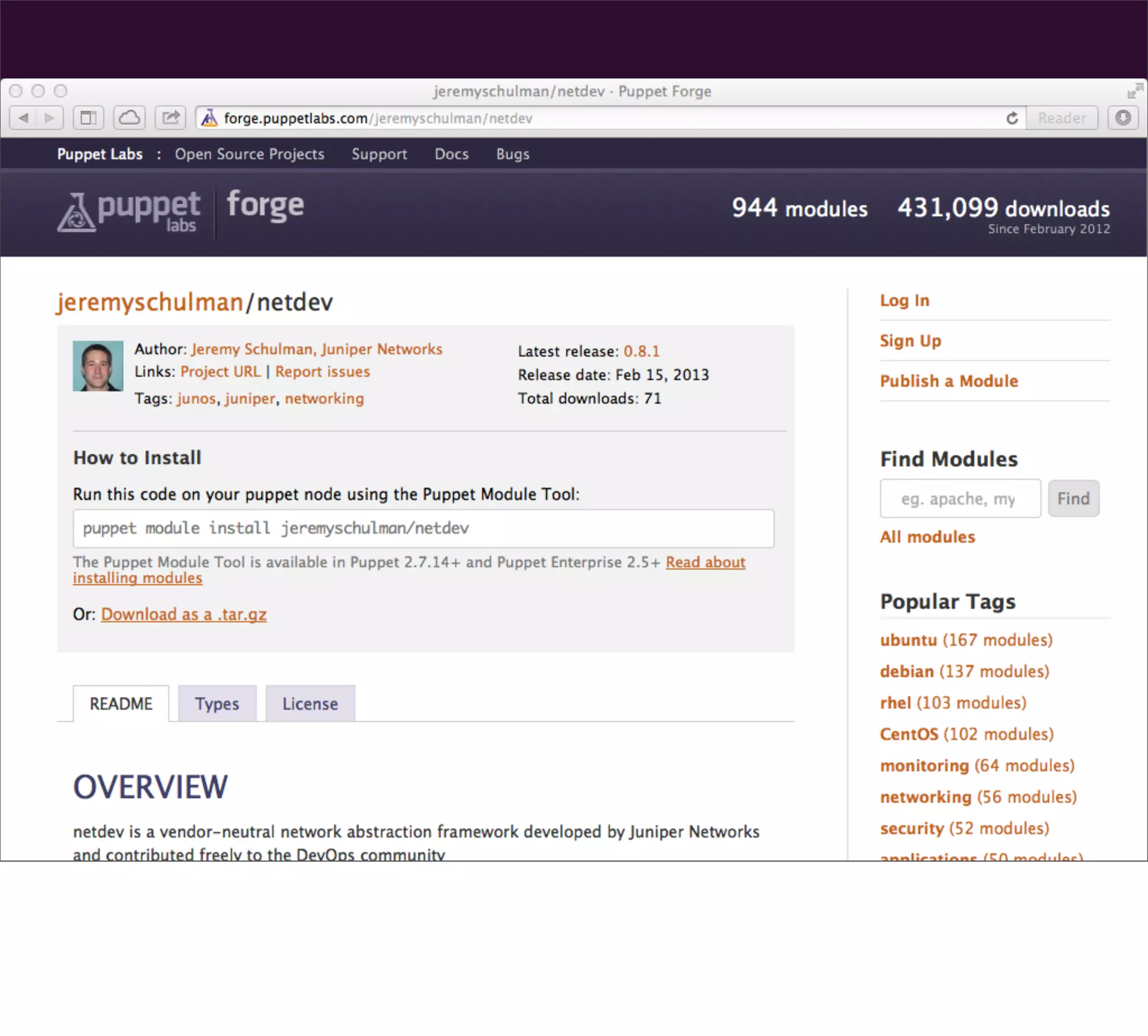Click the share page icon

pyautogui.click(x=170, y=118)
